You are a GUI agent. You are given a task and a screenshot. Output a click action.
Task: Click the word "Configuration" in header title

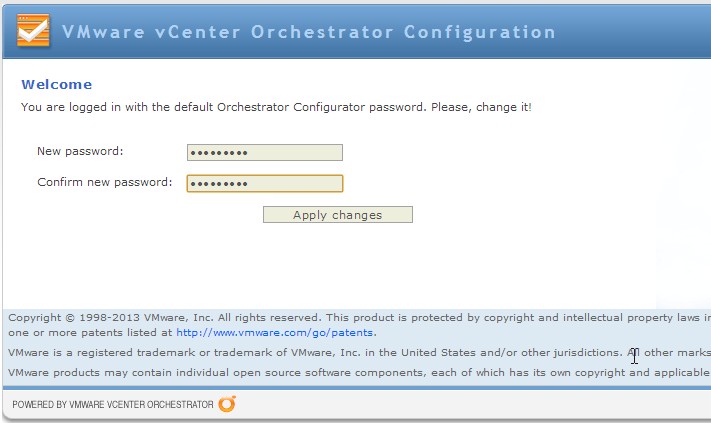pos(480,32)
